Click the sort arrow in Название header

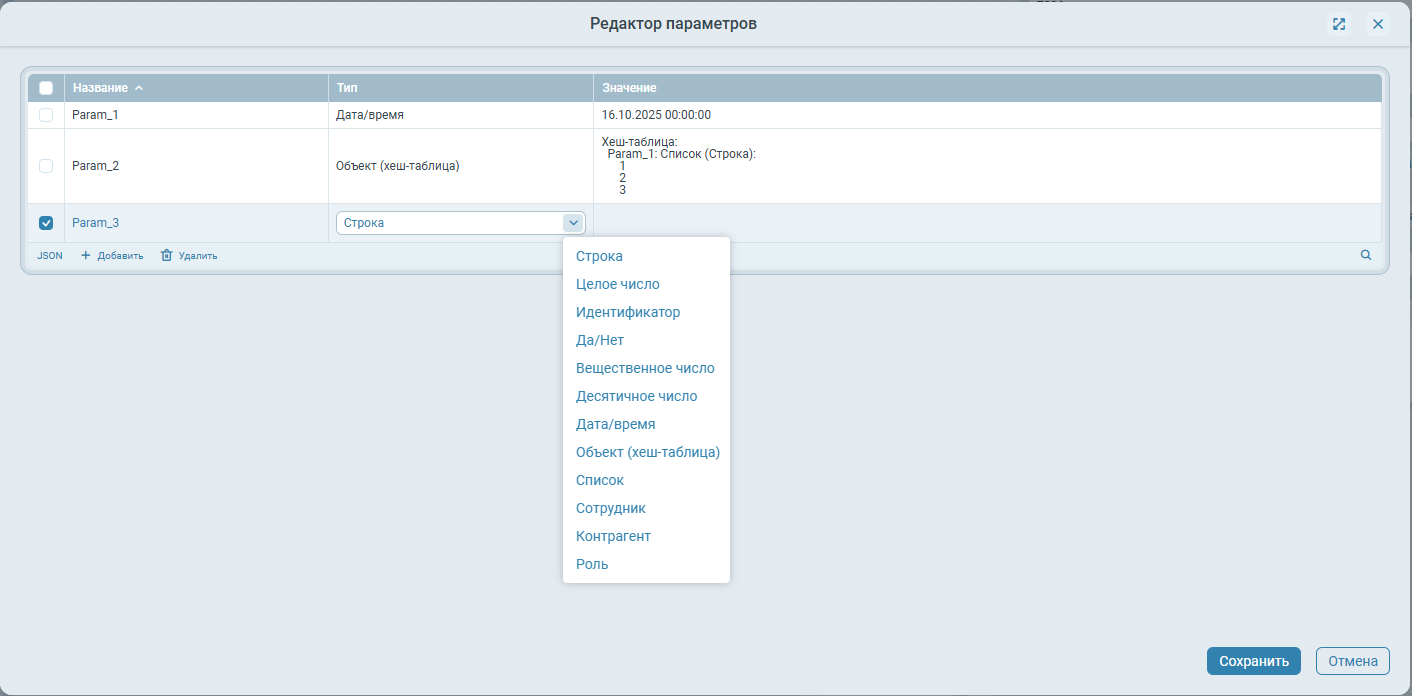point(139,88)
